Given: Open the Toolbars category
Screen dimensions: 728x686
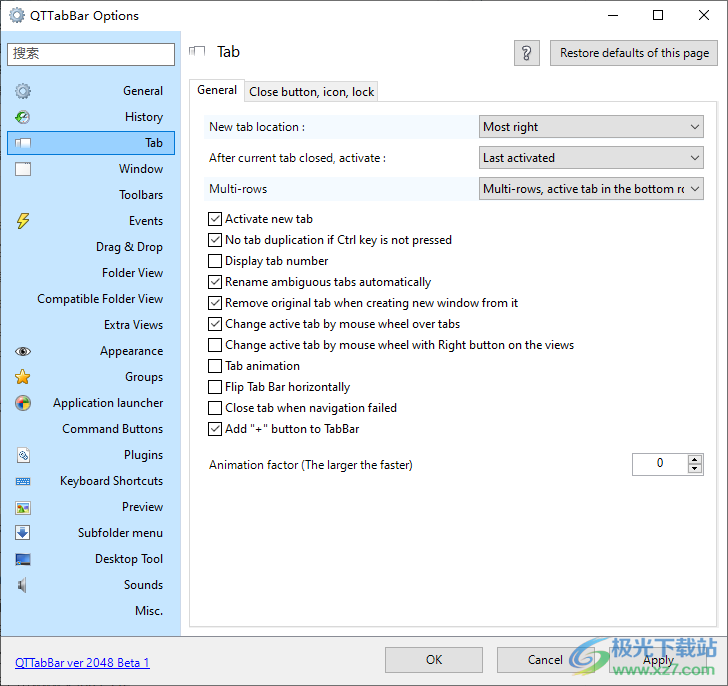Looking at the screenshot, I should pos(91,195).
